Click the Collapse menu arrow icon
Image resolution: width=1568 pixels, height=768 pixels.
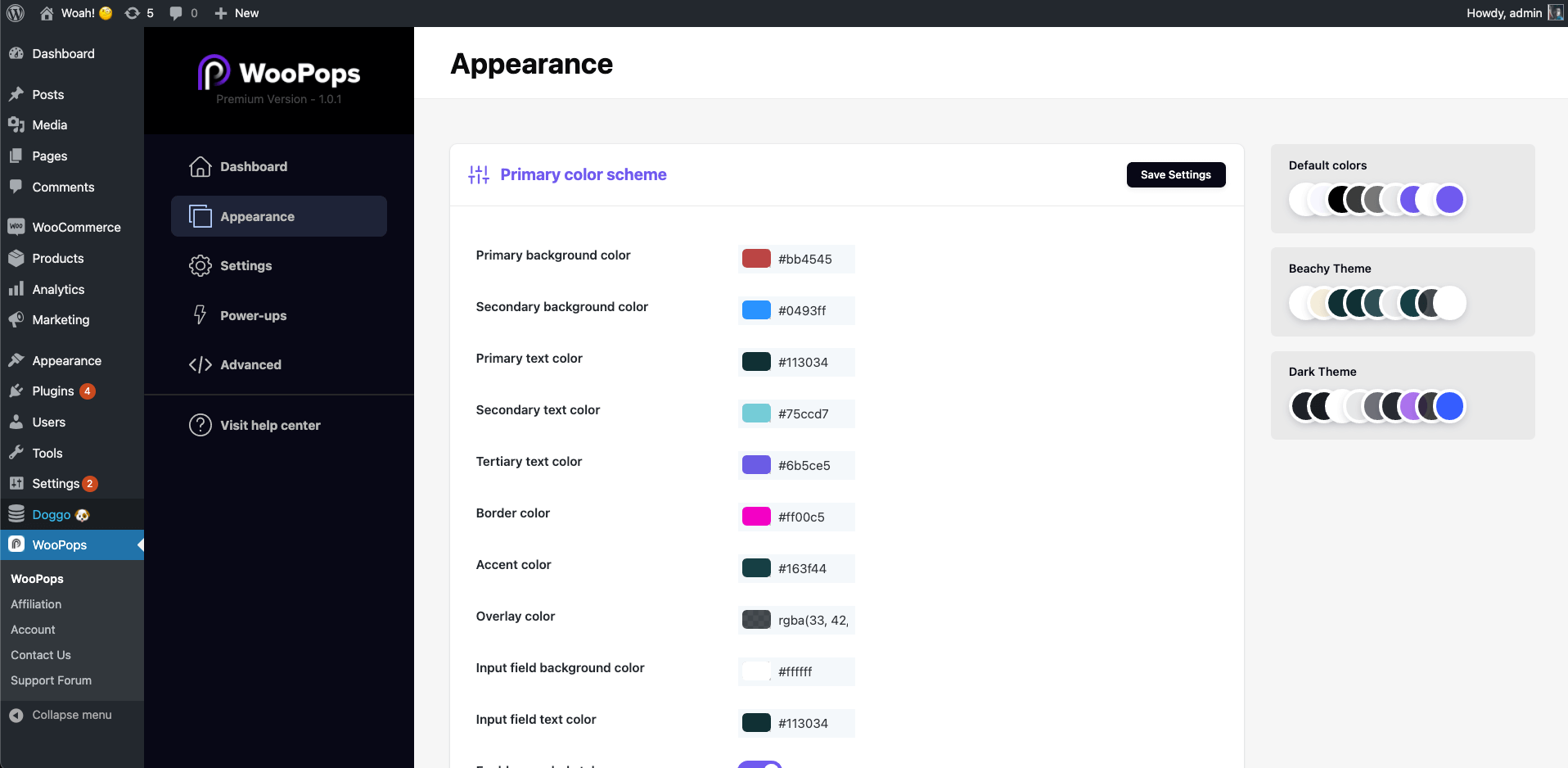click(16, 716)
